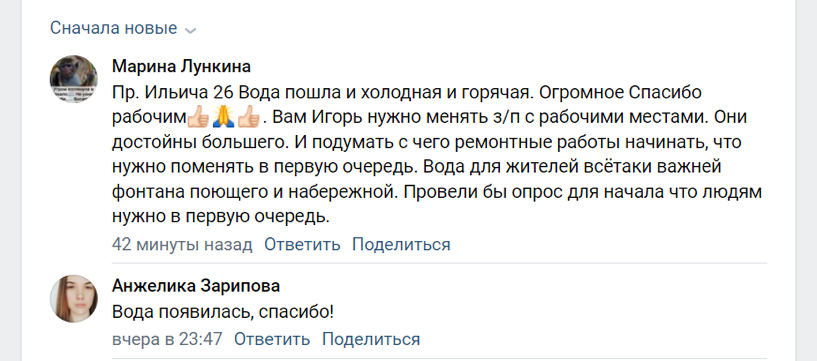Click the empty gray margin right of the comments
The width and height of the screenshot is (817, 361).
tap(806, 180)
